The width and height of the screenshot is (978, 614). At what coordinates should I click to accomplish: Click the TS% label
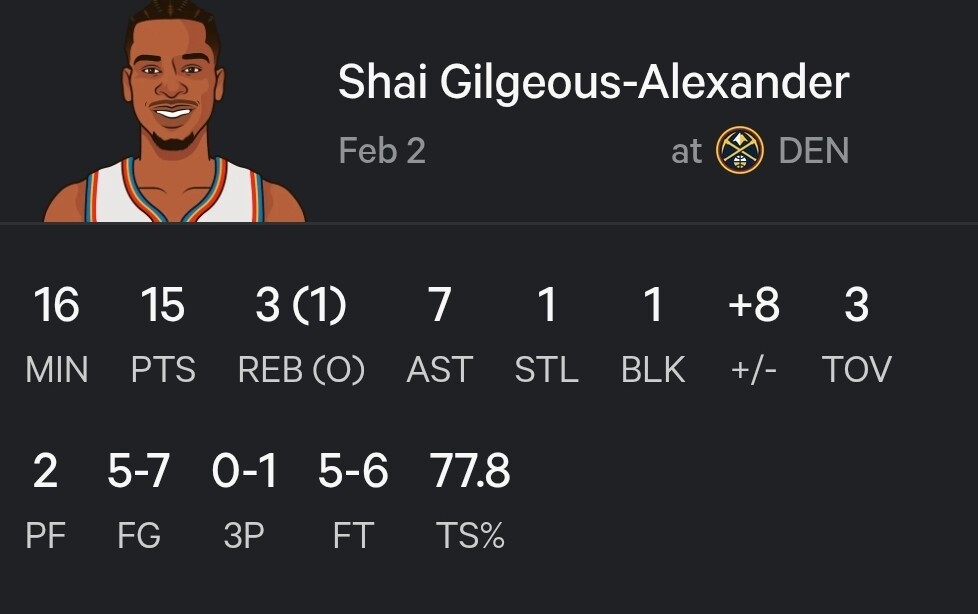point(470,536)
